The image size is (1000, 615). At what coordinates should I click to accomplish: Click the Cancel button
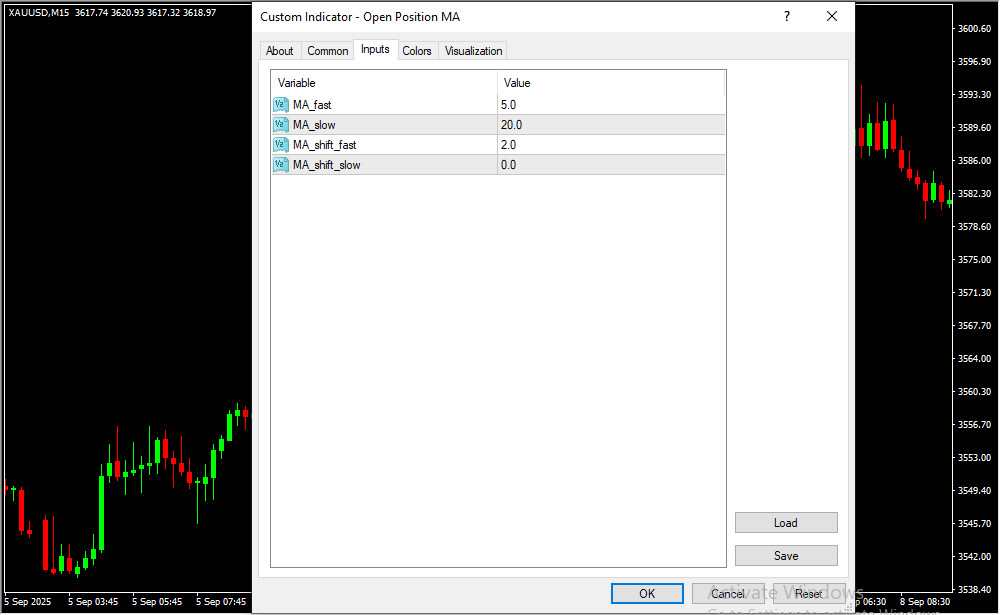pyautogui.click(x=728, y=594)
